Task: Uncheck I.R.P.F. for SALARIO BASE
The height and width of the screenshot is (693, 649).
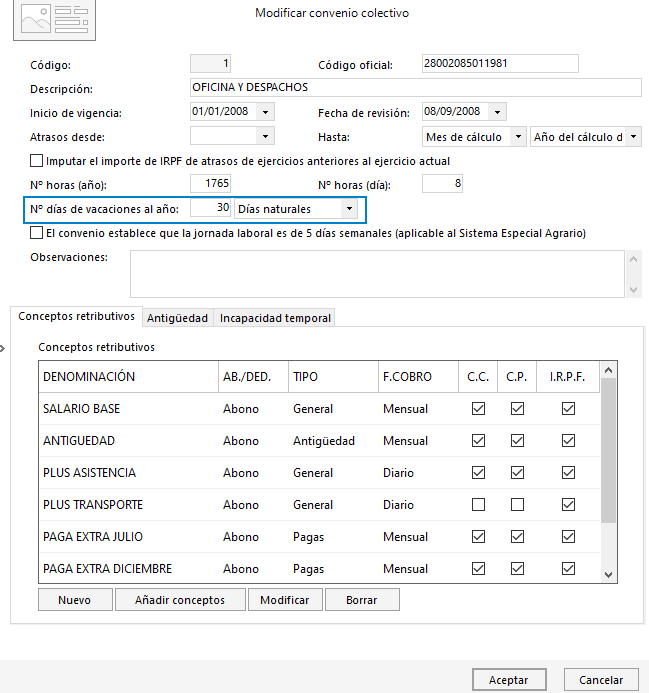Action: 568,408
